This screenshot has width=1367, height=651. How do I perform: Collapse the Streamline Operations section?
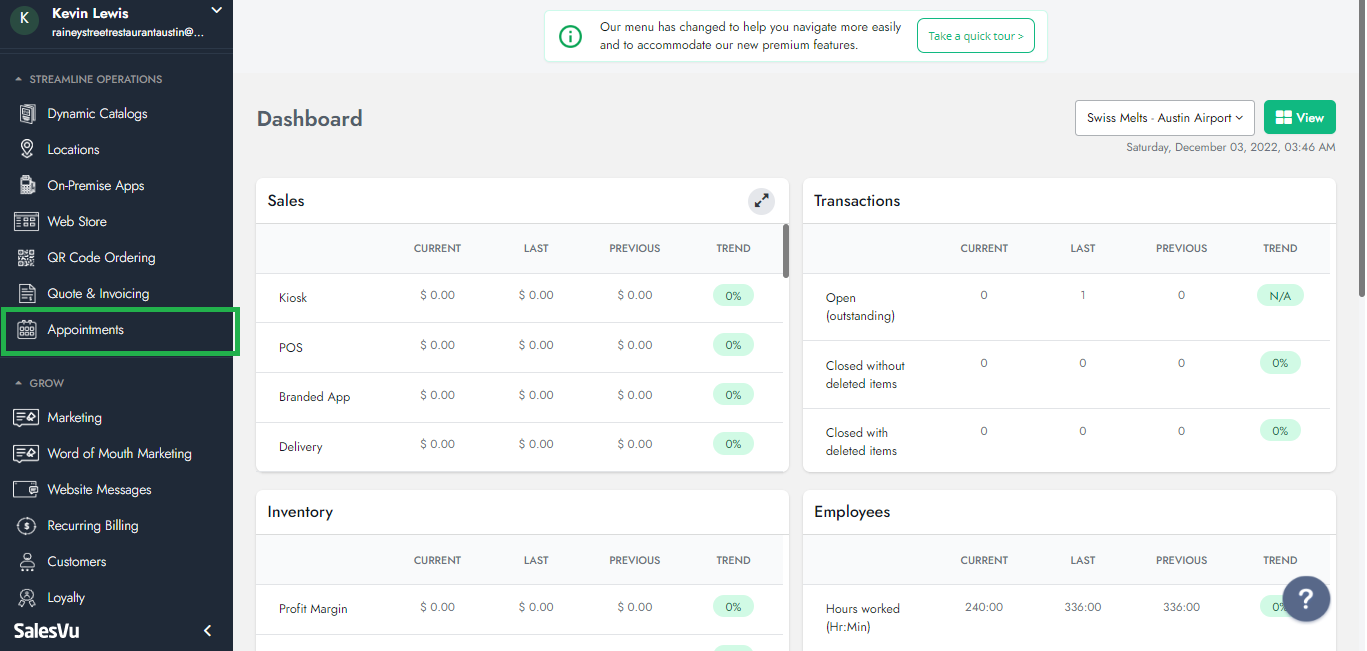tap(18, 79)
